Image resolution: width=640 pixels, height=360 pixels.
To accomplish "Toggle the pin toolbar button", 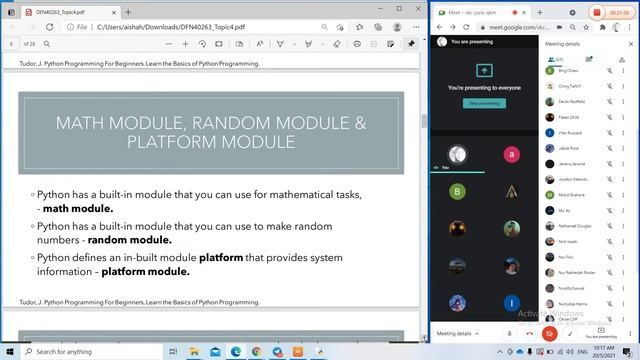I will (411, 44).
